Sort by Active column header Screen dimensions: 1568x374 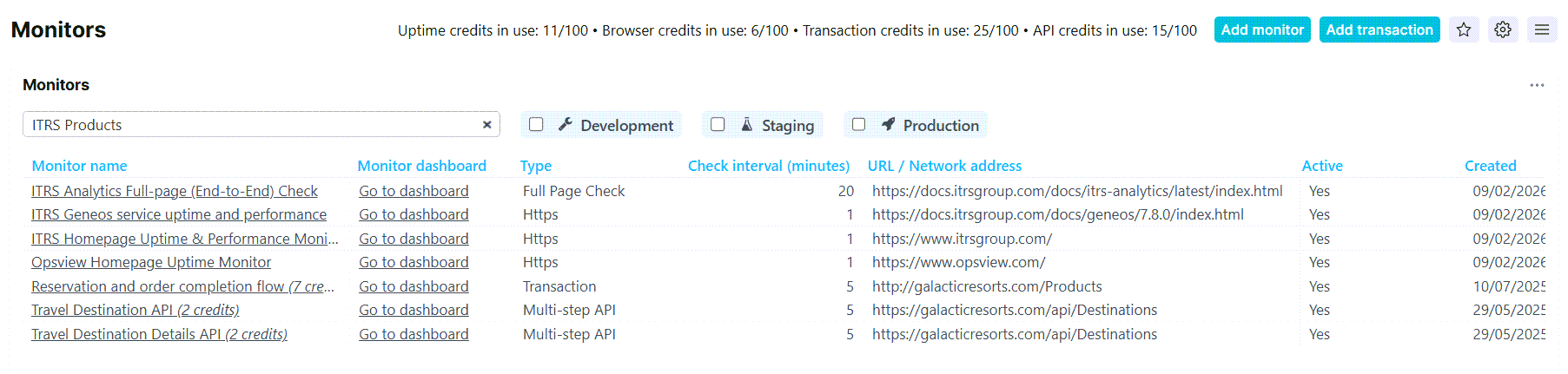(x=1321, y=166)
